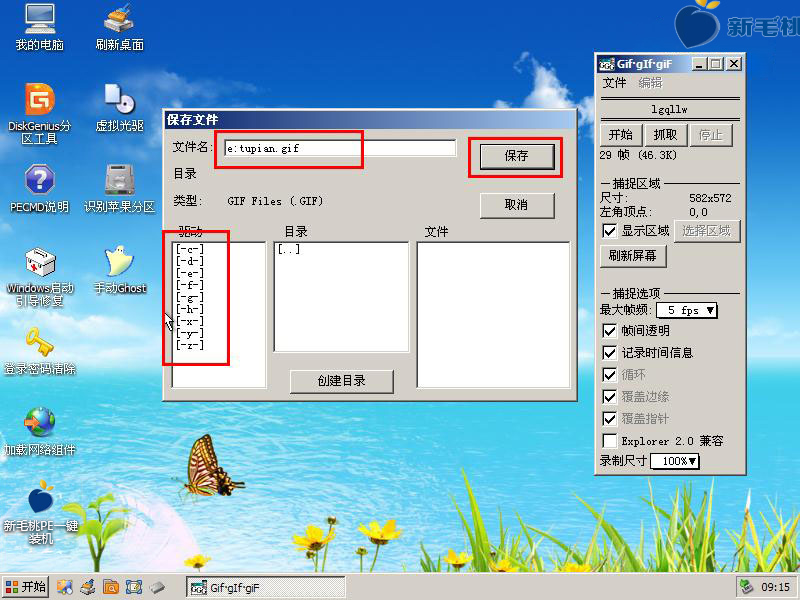The image size is (800, 600).
Task: Click the empty 文件 list box
Action: (x=493, y=315)
